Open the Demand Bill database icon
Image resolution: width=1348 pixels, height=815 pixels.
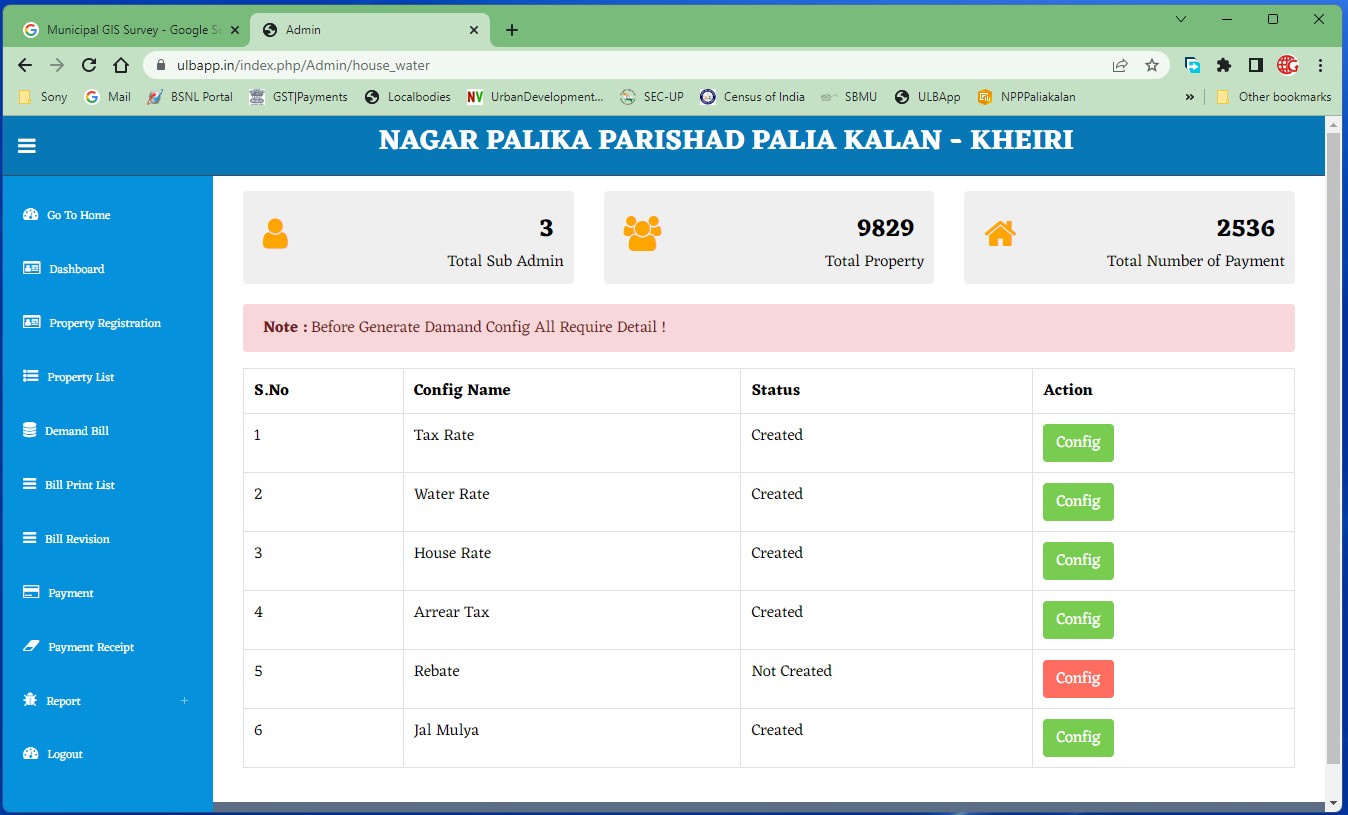[x=29, y=430]
